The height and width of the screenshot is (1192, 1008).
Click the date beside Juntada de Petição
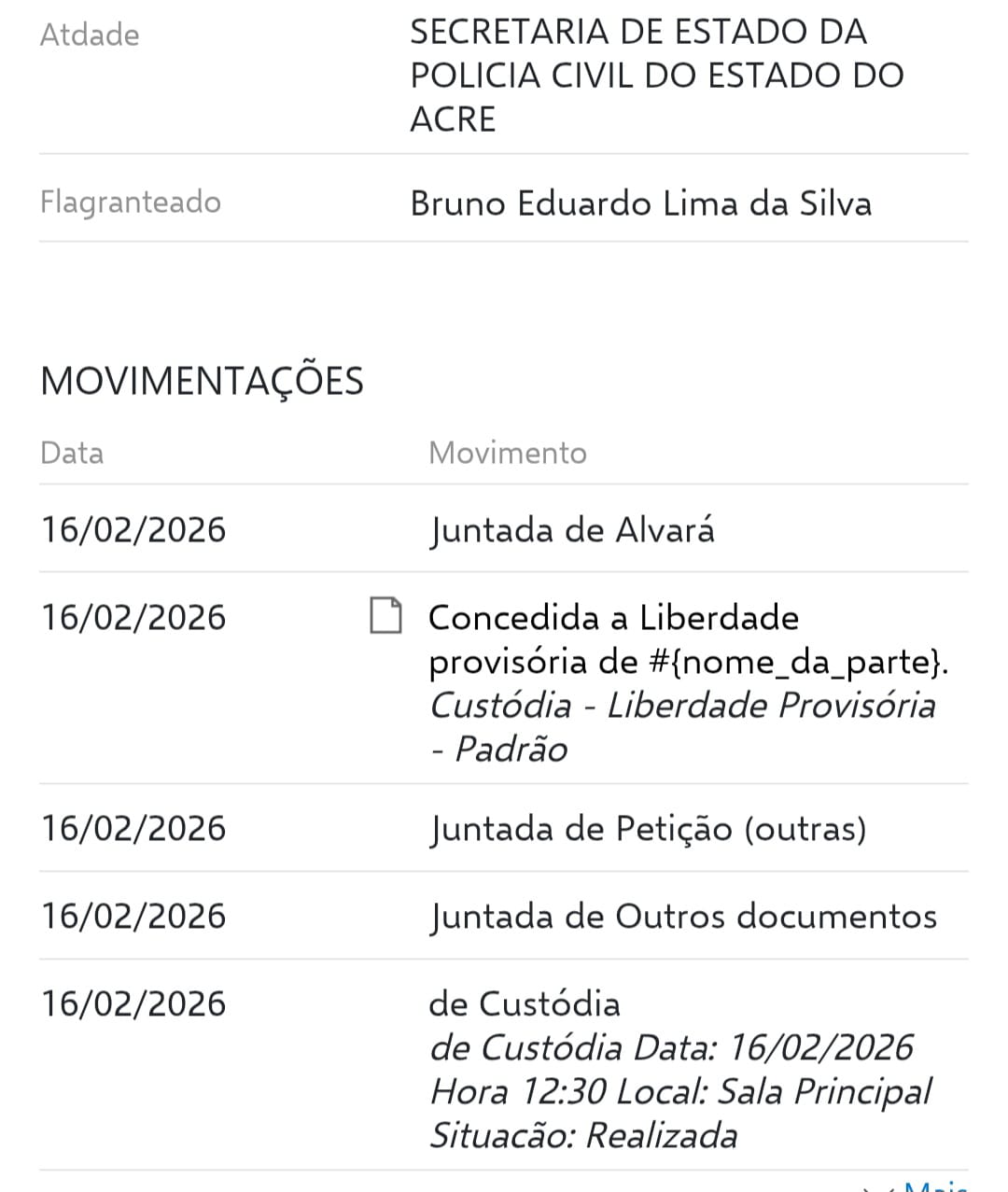tap(133, 829)
